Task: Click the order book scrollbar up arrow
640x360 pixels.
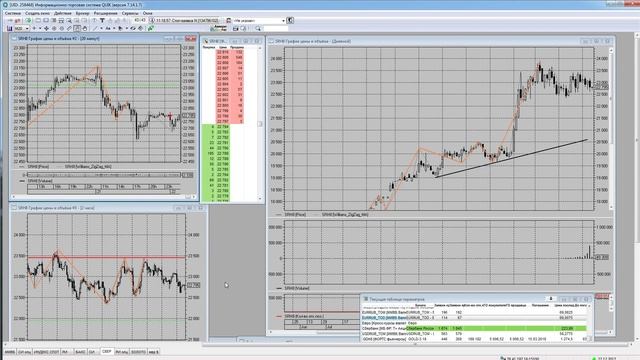Action: tap(260, 48)
